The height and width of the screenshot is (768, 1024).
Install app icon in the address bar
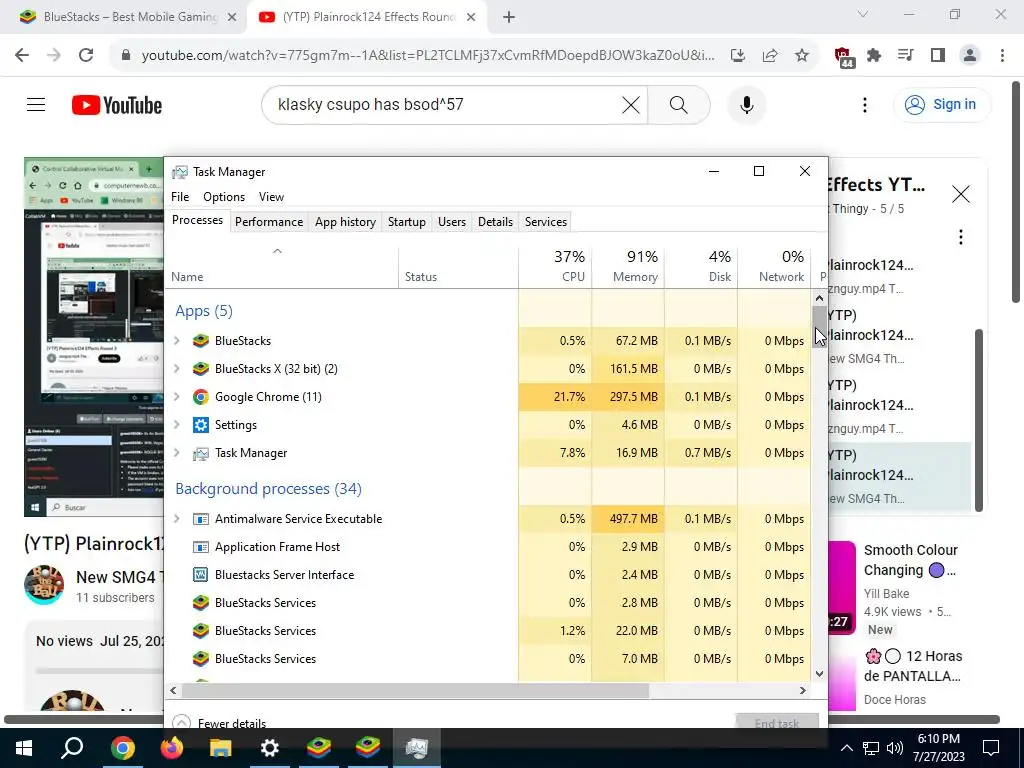pos(738,55)
